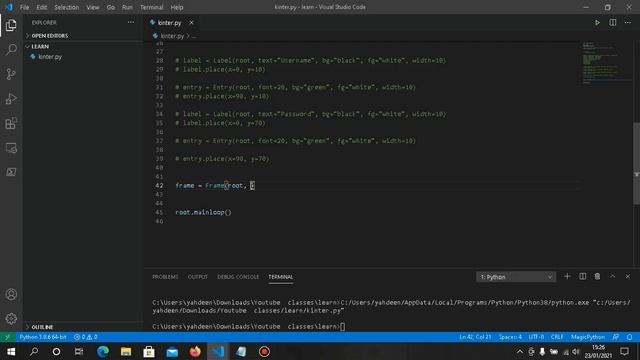Viewport: 640px width, 360px height.
Task: Open the Mail app from taskbar
Action: [x=172, y=351]
